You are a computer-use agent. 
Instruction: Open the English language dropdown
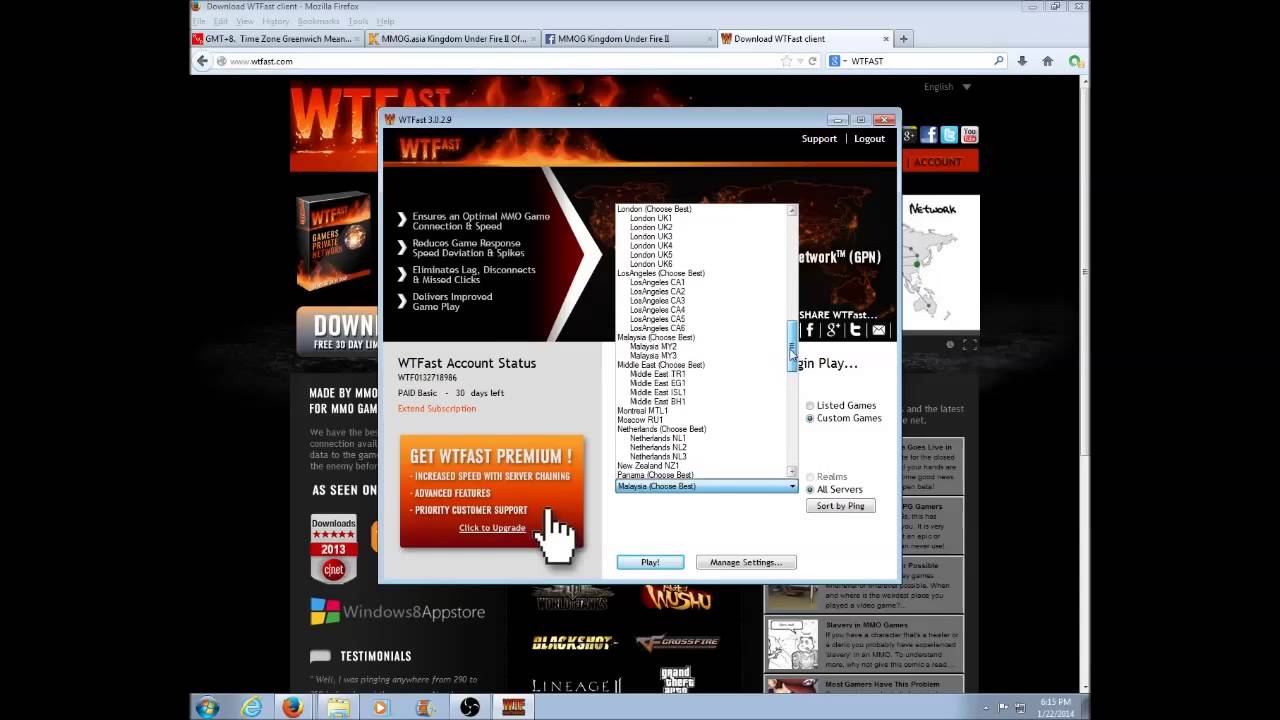(x=947, y=87)
